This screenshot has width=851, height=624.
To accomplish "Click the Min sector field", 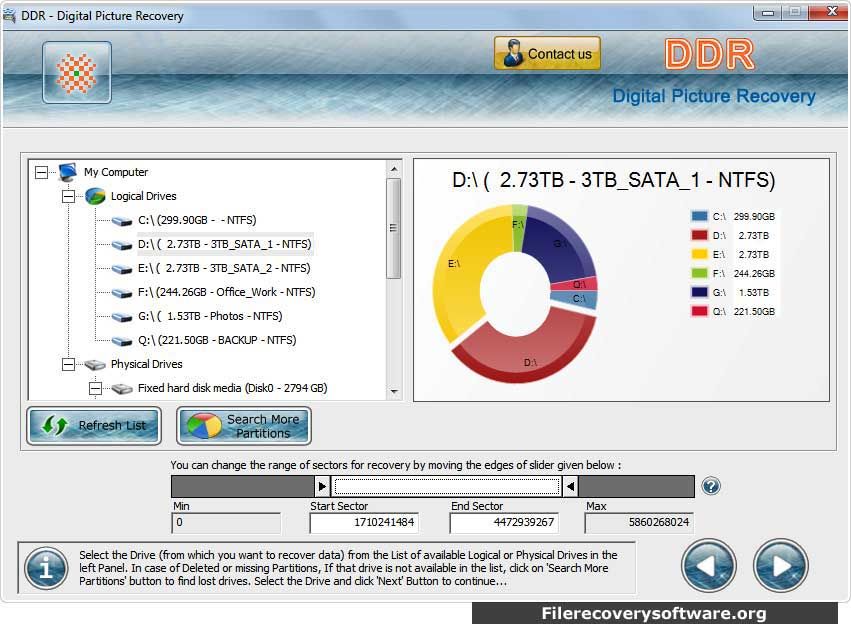I will click(226, 523).
